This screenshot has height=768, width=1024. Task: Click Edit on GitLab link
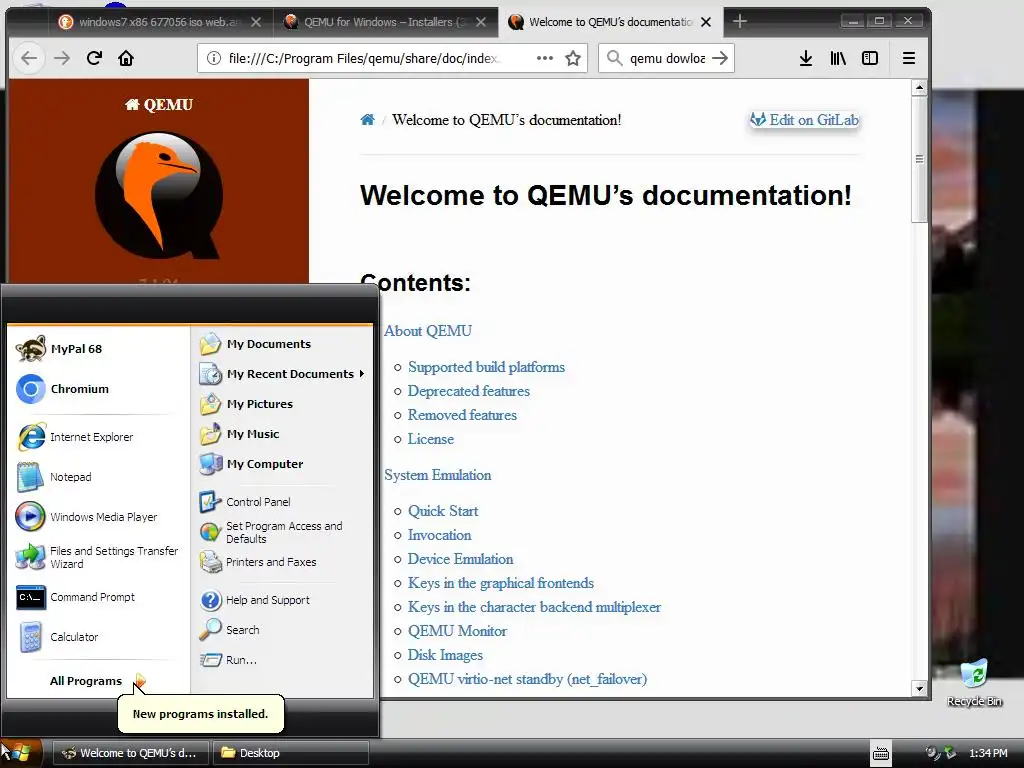[805, 120]
